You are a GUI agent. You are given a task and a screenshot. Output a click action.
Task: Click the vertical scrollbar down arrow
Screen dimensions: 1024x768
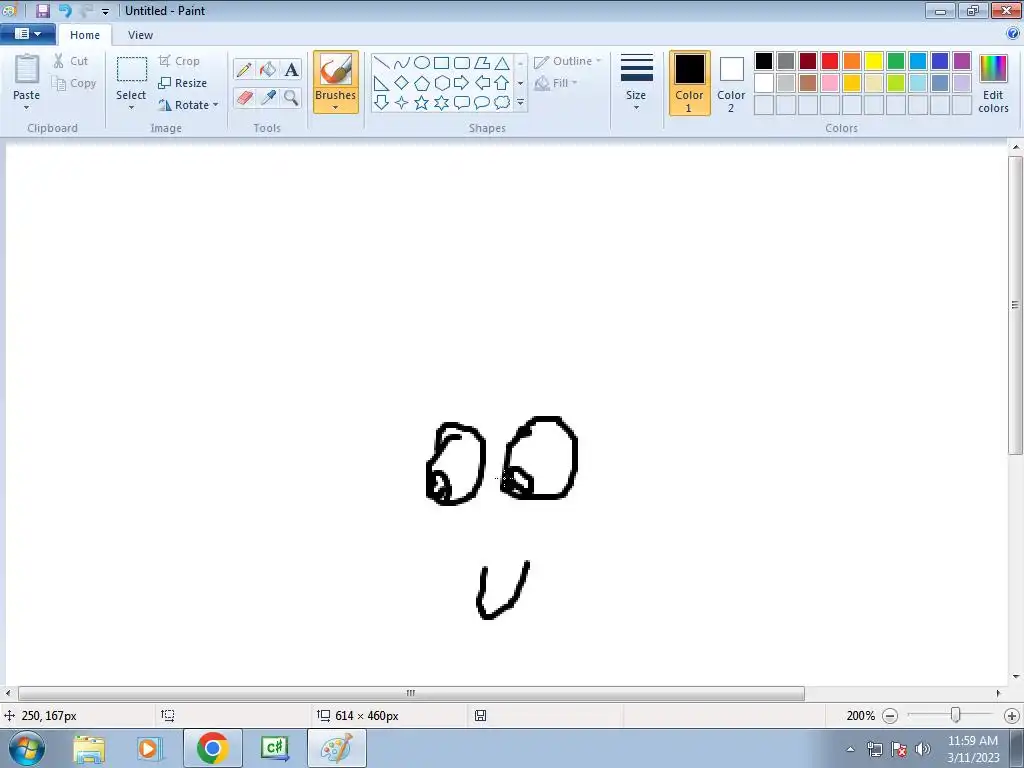(1016, 677)
